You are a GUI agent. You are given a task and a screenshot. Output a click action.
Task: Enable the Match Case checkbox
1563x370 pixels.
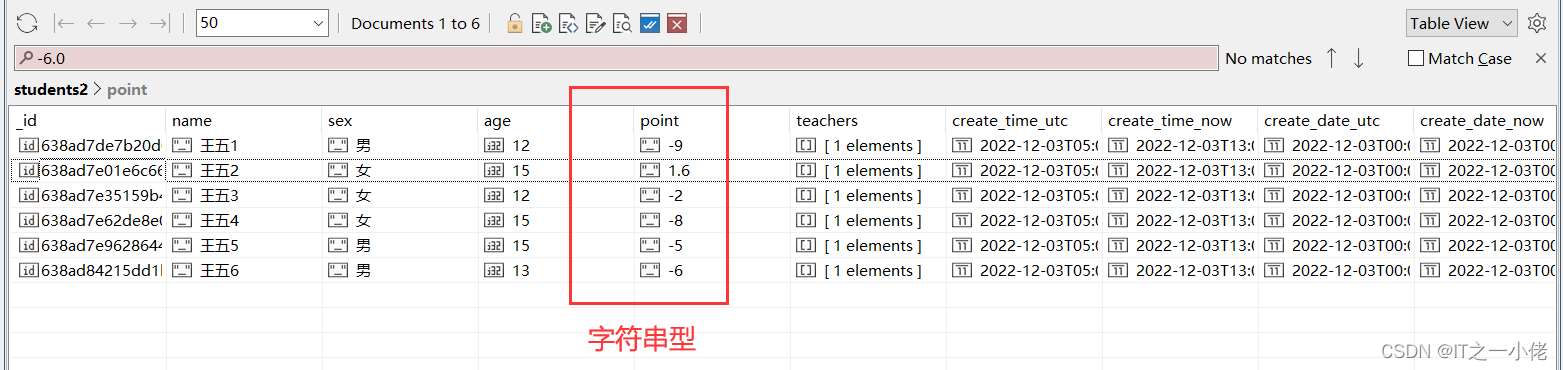(x=1415, y=58)
